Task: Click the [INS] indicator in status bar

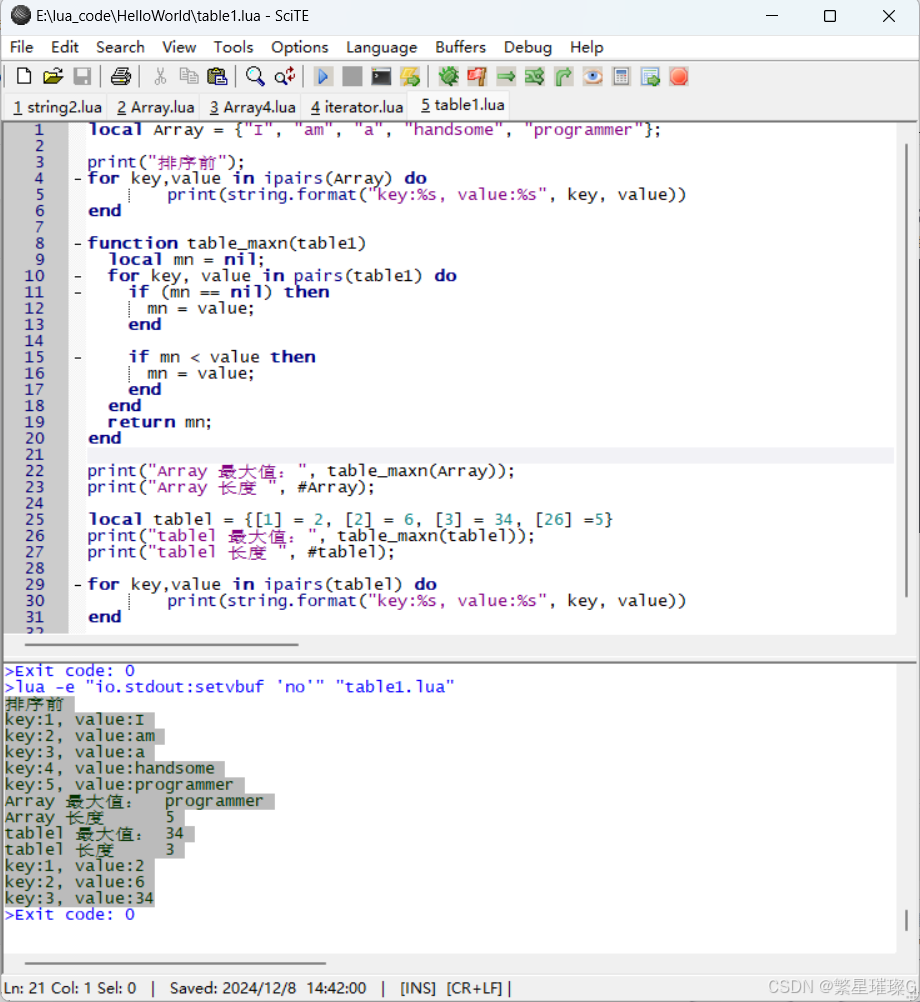Action: tap(418, 988)
